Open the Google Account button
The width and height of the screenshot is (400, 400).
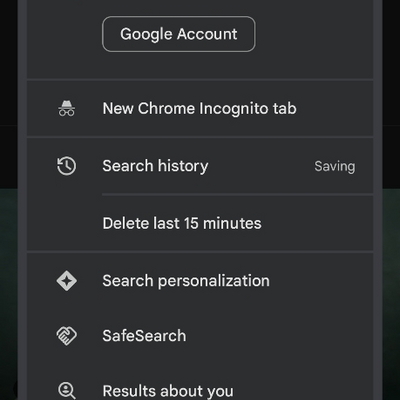coord(179,34)
